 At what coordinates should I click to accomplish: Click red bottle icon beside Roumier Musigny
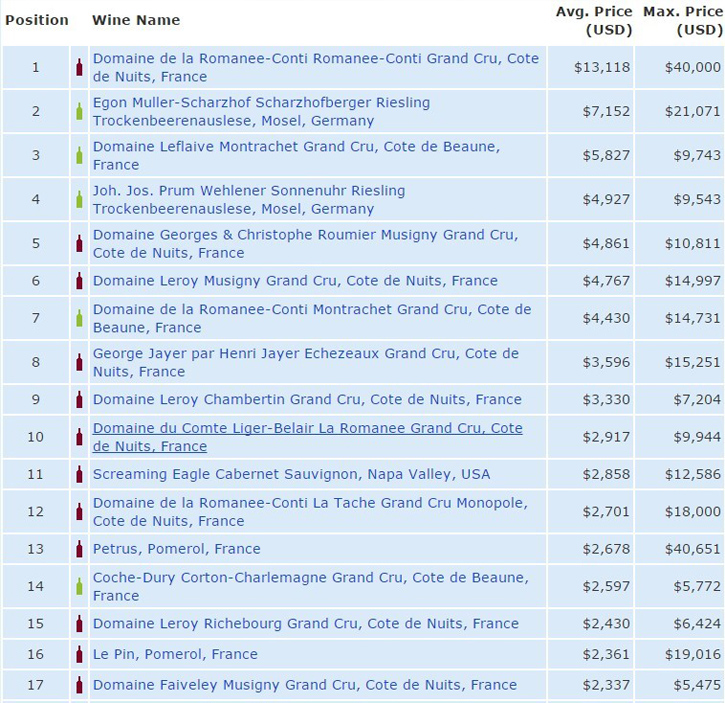pyautogui.click(x=79, y=243)
